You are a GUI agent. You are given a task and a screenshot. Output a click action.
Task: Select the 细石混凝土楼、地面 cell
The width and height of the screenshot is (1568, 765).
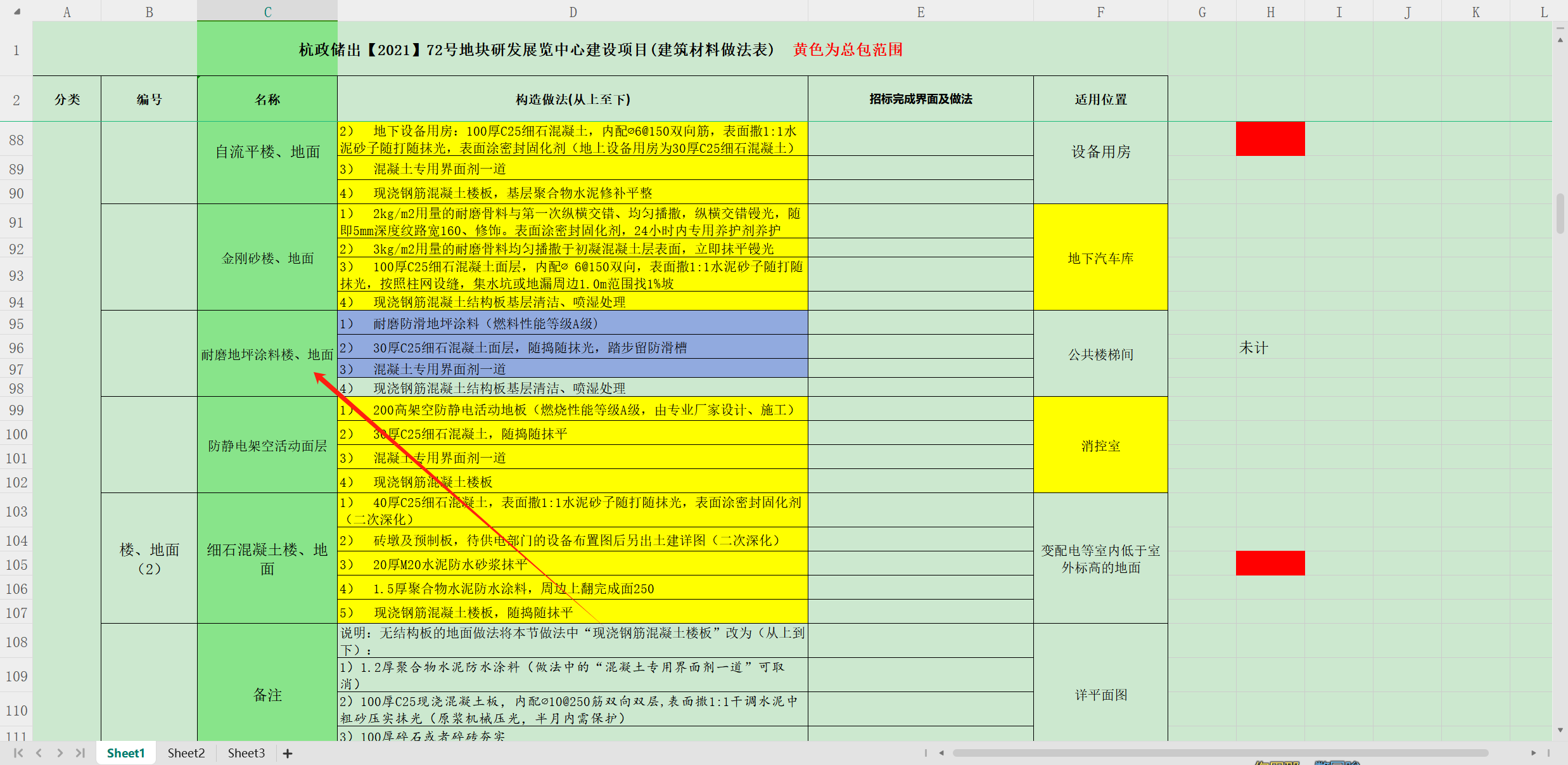click(267, 558)
